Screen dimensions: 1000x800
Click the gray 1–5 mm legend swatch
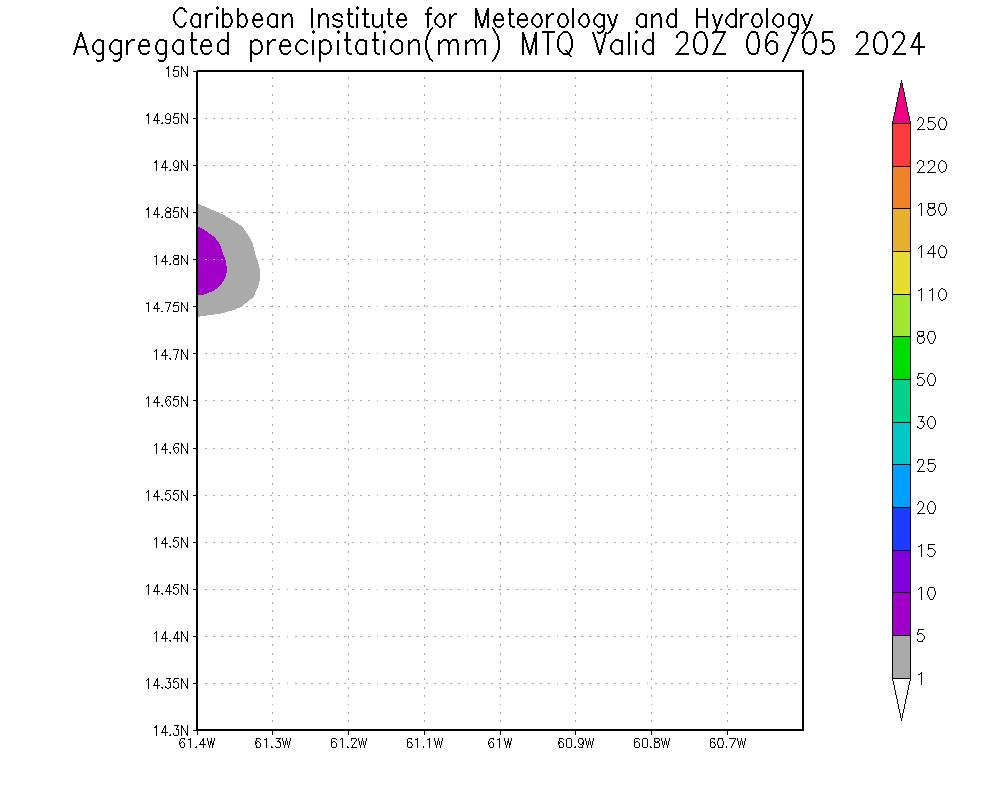pyautogui.click(x=901, y=657)
